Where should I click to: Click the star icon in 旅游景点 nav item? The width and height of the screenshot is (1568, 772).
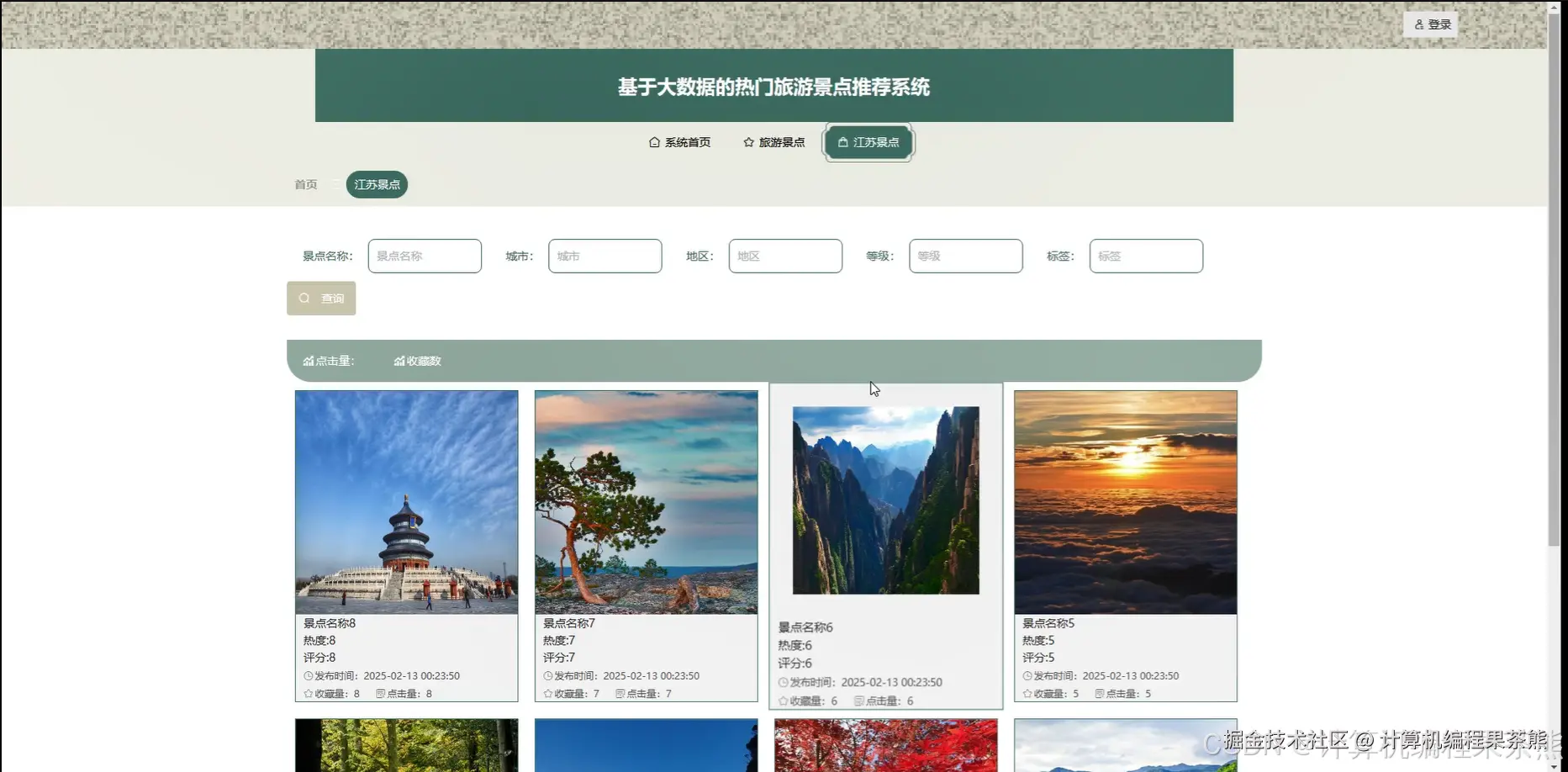click(748, 142)
